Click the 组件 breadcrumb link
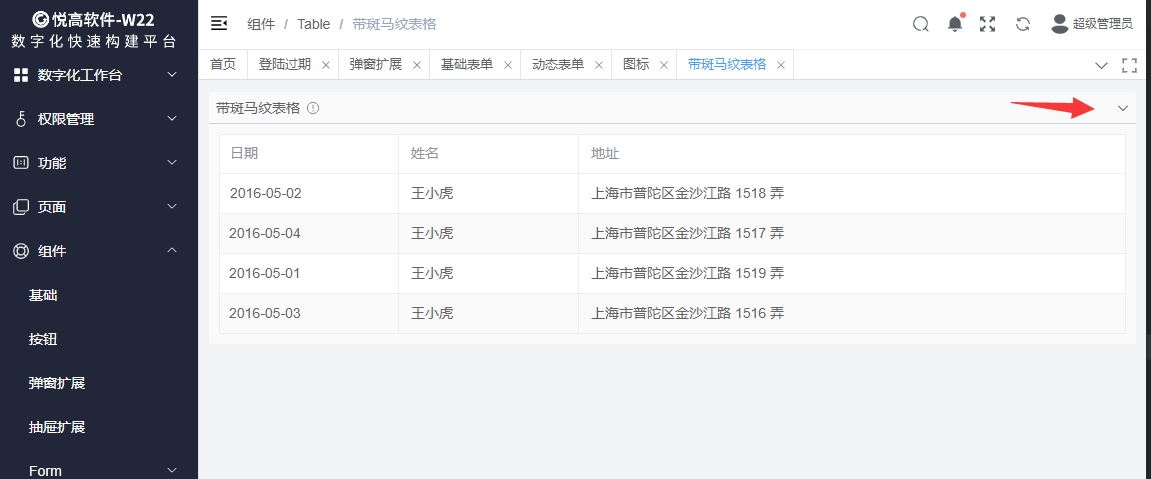 (261, 24)
